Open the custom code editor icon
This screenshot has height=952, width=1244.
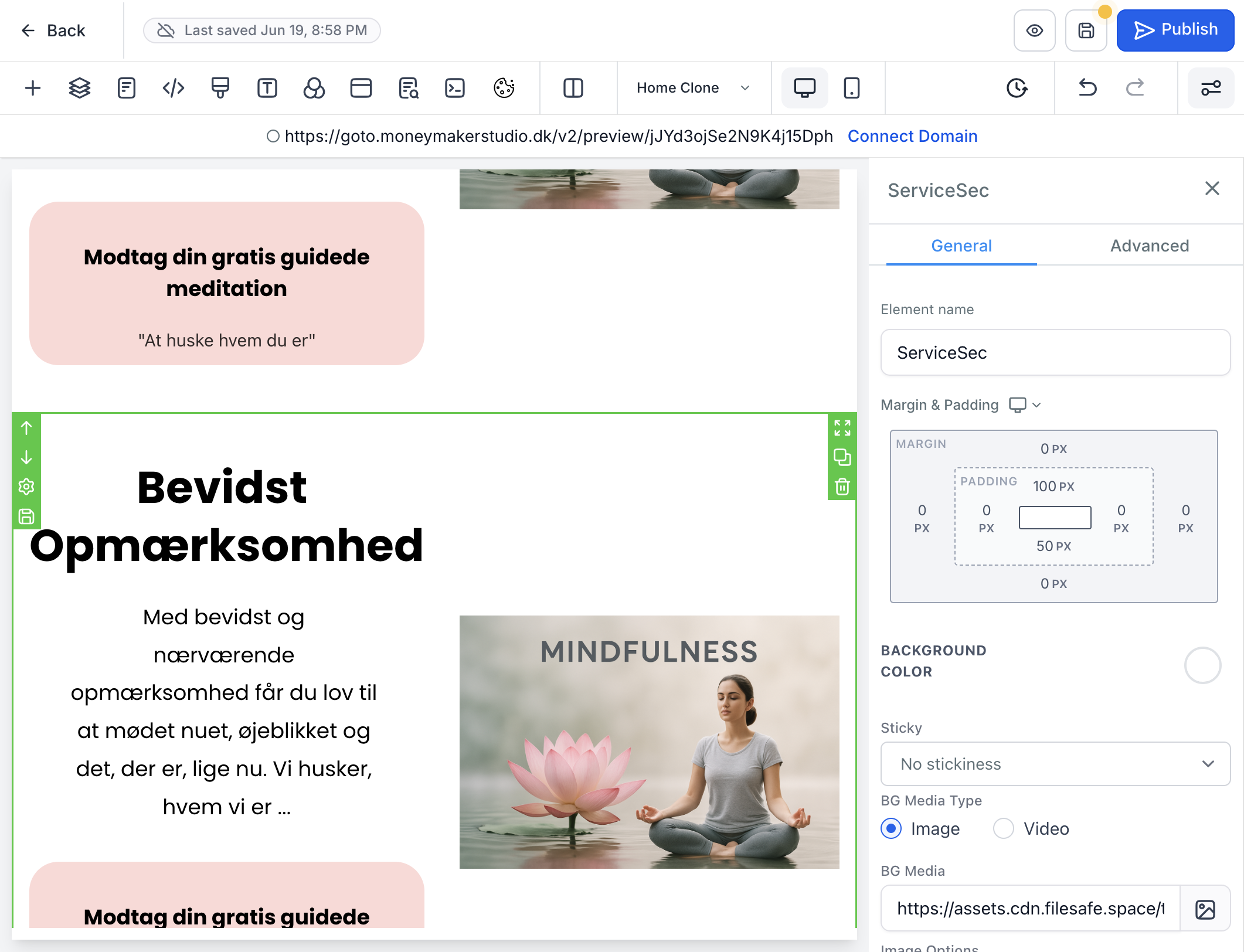coord(174,88)
